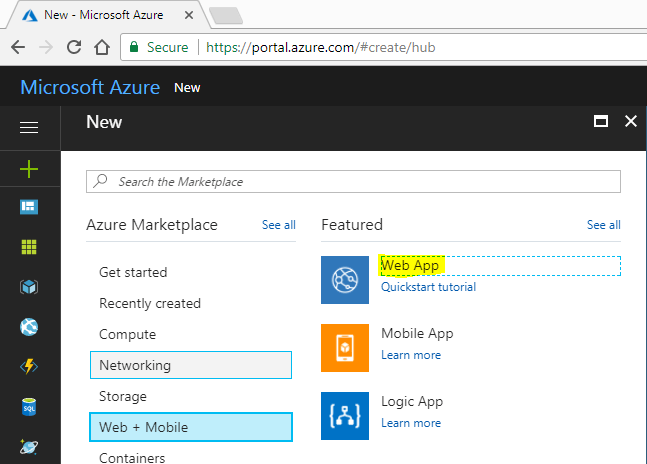Click the Search the Marketplace field
The image size is (647, 464).
click(353, 181)
